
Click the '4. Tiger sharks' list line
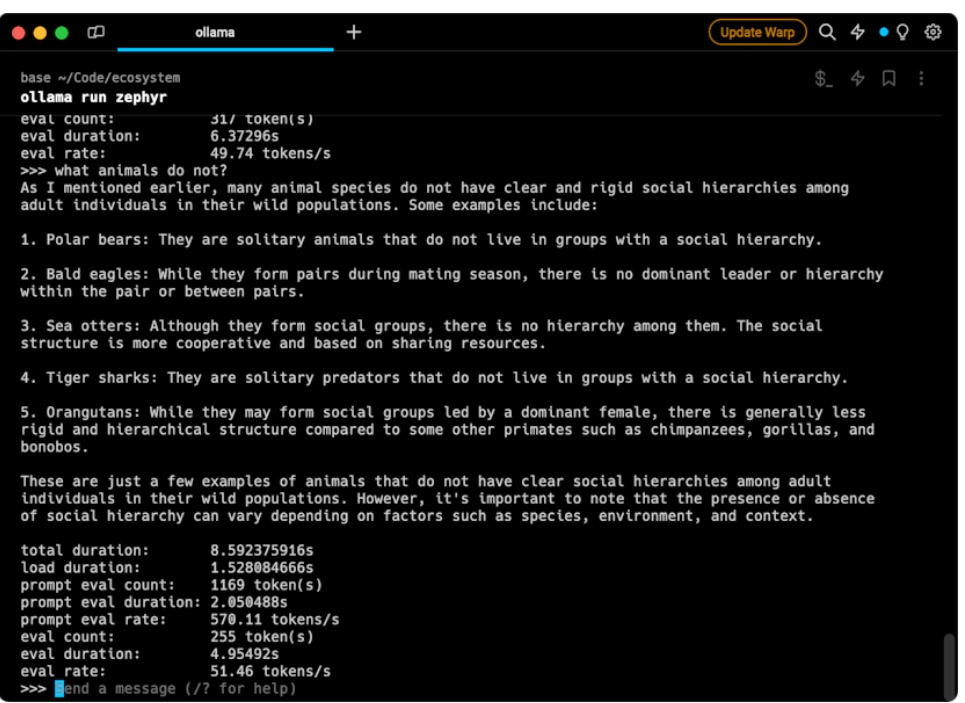click(x=434, y=377)
